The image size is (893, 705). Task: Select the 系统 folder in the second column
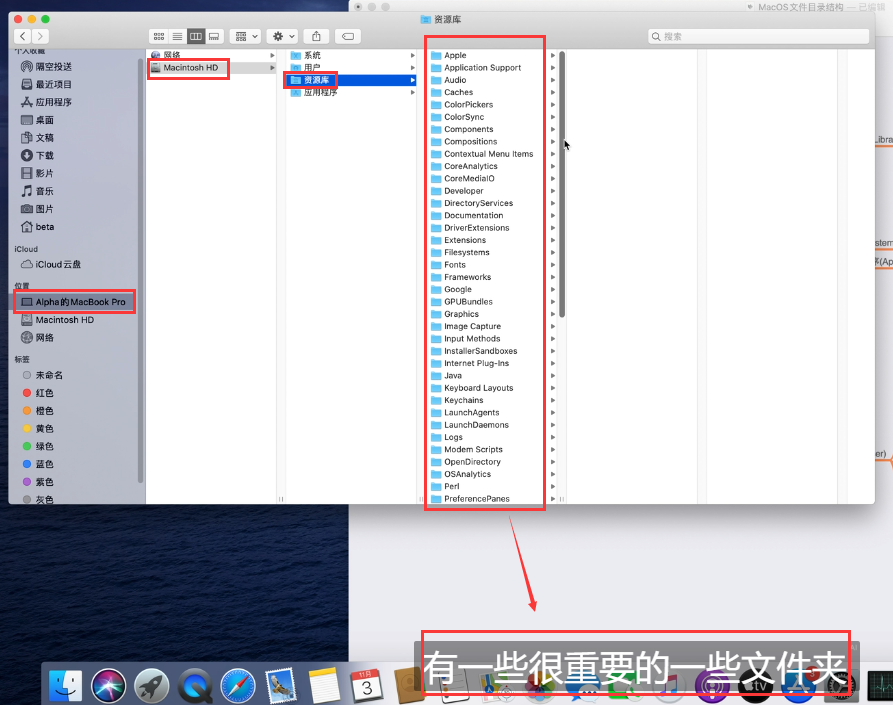pos(351,55)
